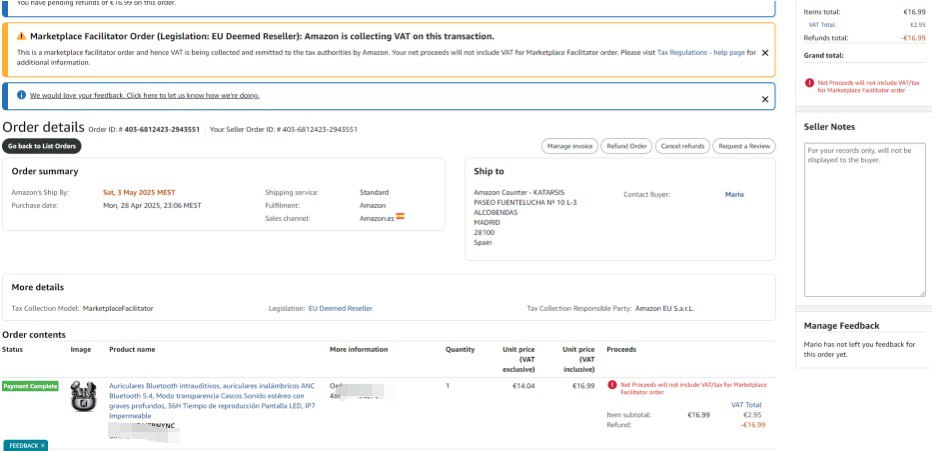The image size is (932, 451).
Task: Contact buyer Mario via name link
Action: (x=734, y=194)
